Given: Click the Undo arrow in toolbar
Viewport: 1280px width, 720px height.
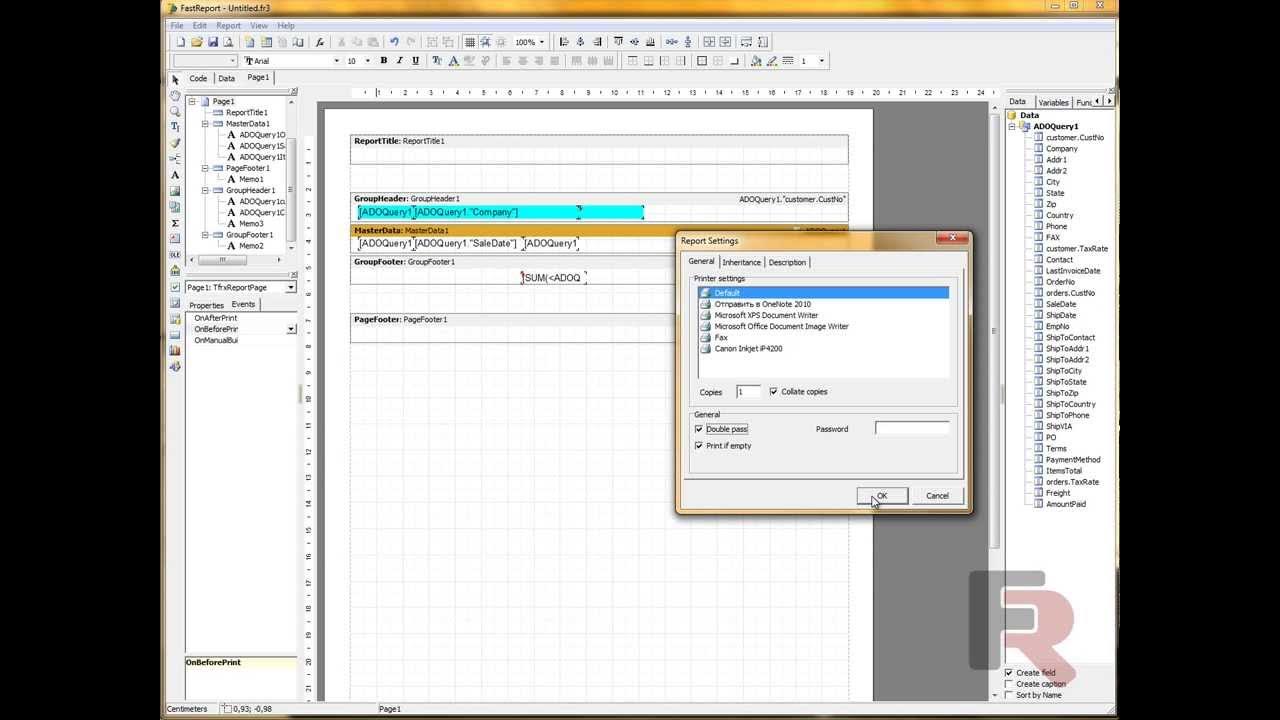Looking at the screenshot, I should (394, 42).
